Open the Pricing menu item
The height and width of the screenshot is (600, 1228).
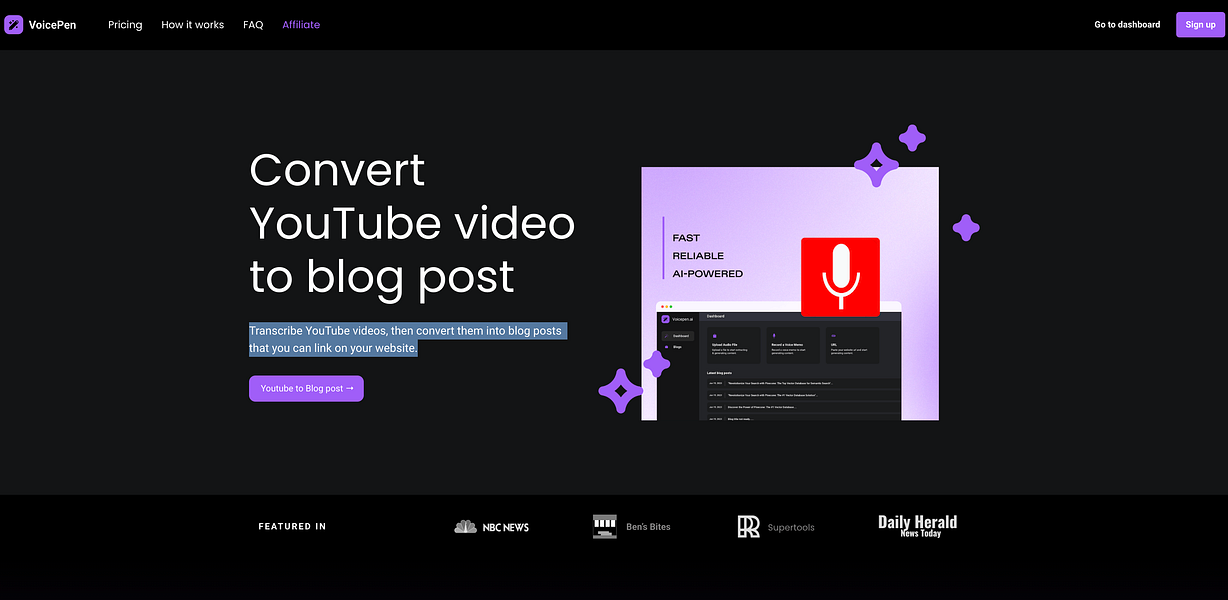124,24
